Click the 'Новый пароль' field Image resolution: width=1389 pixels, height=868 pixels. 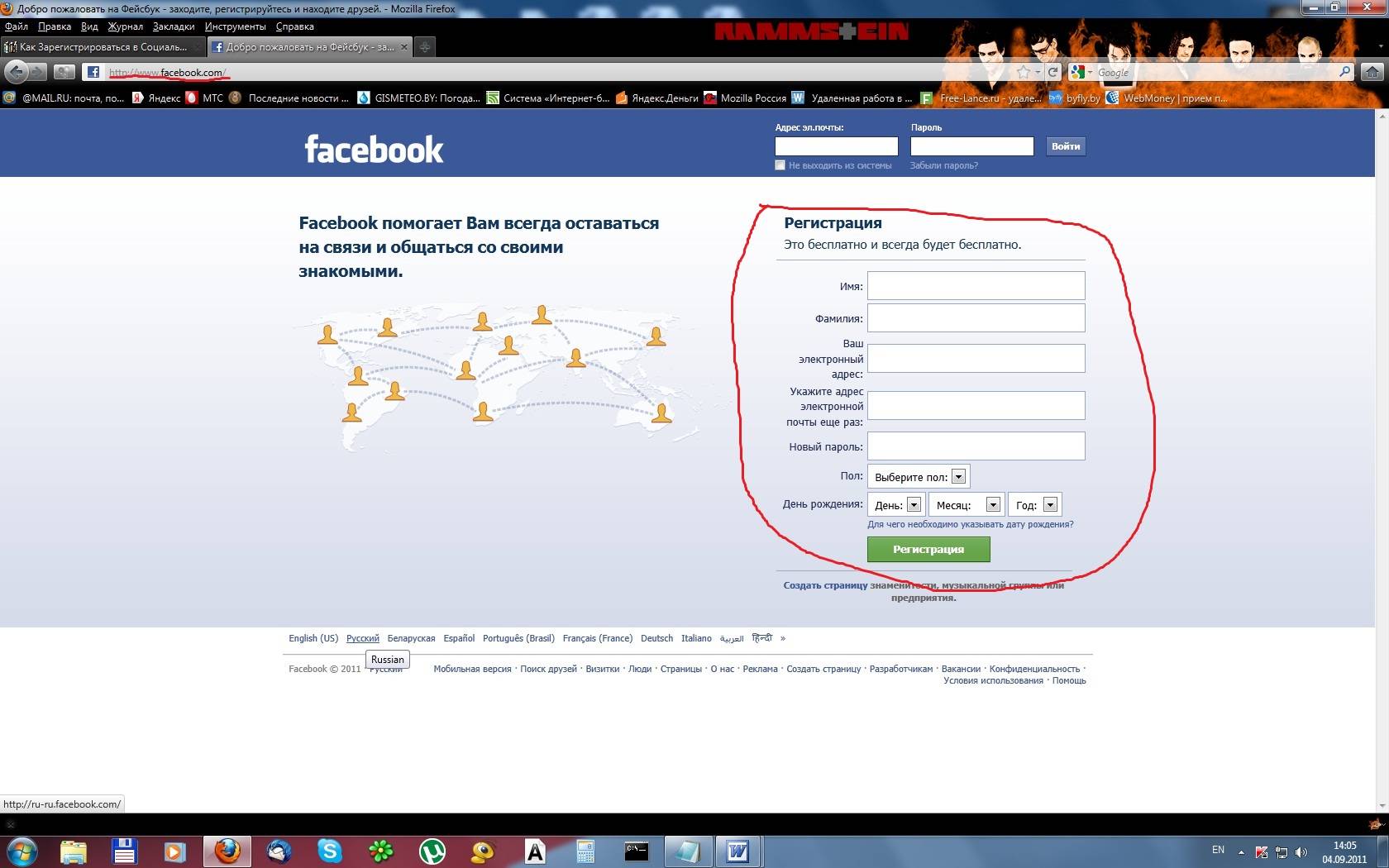[x=976, y=446]
